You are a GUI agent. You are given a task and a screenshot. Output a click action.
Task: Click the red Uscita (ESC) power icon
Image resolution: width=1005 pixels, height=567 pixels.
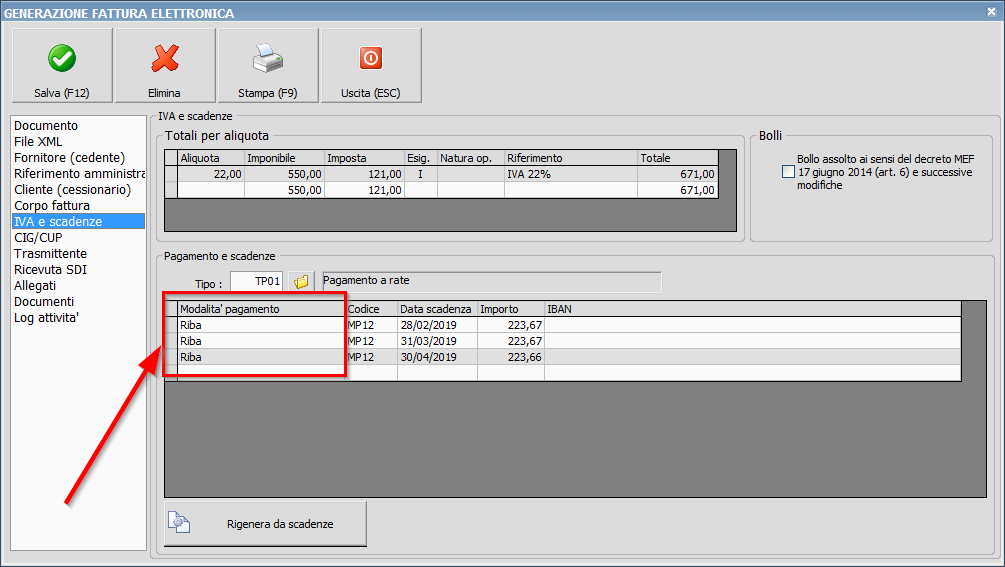tap(370, 58)
